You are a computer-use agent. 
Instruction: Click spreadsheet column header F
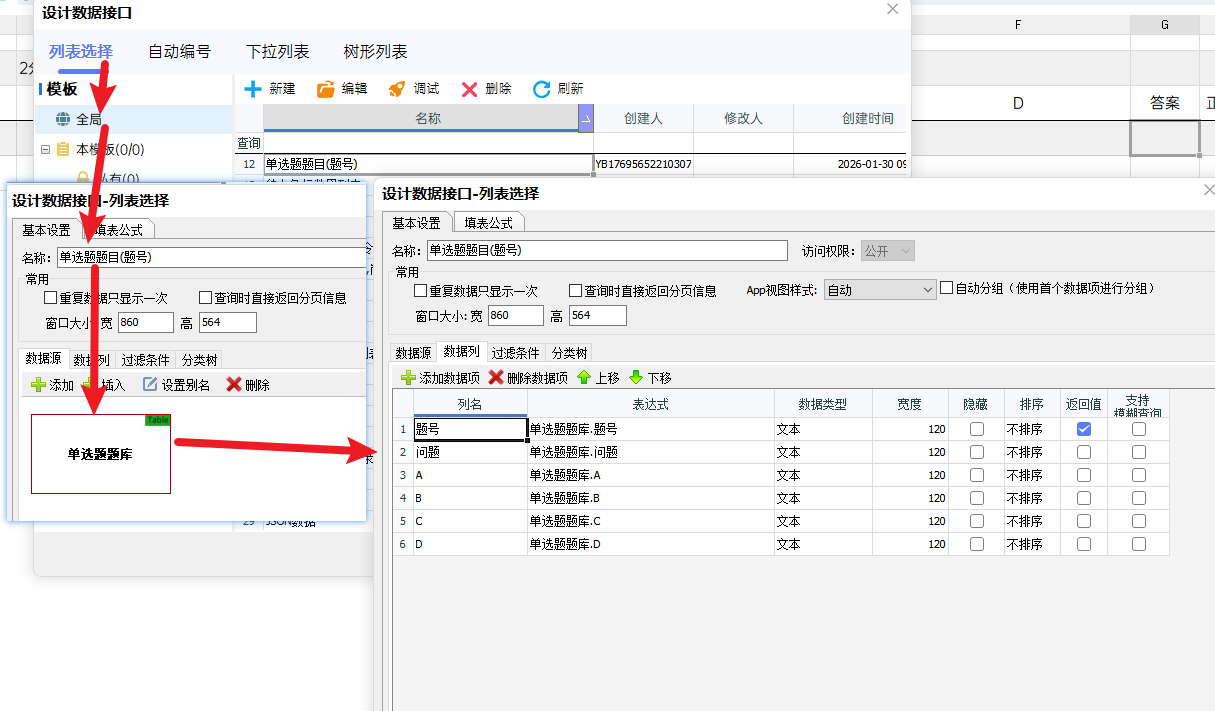pos(1017,25)
